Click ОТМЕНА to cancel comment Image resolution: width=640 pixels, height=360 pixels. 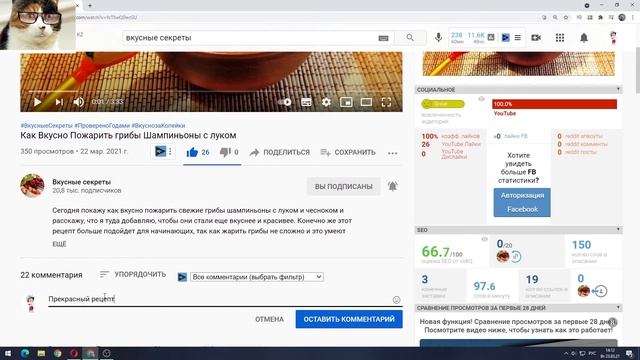269,319
